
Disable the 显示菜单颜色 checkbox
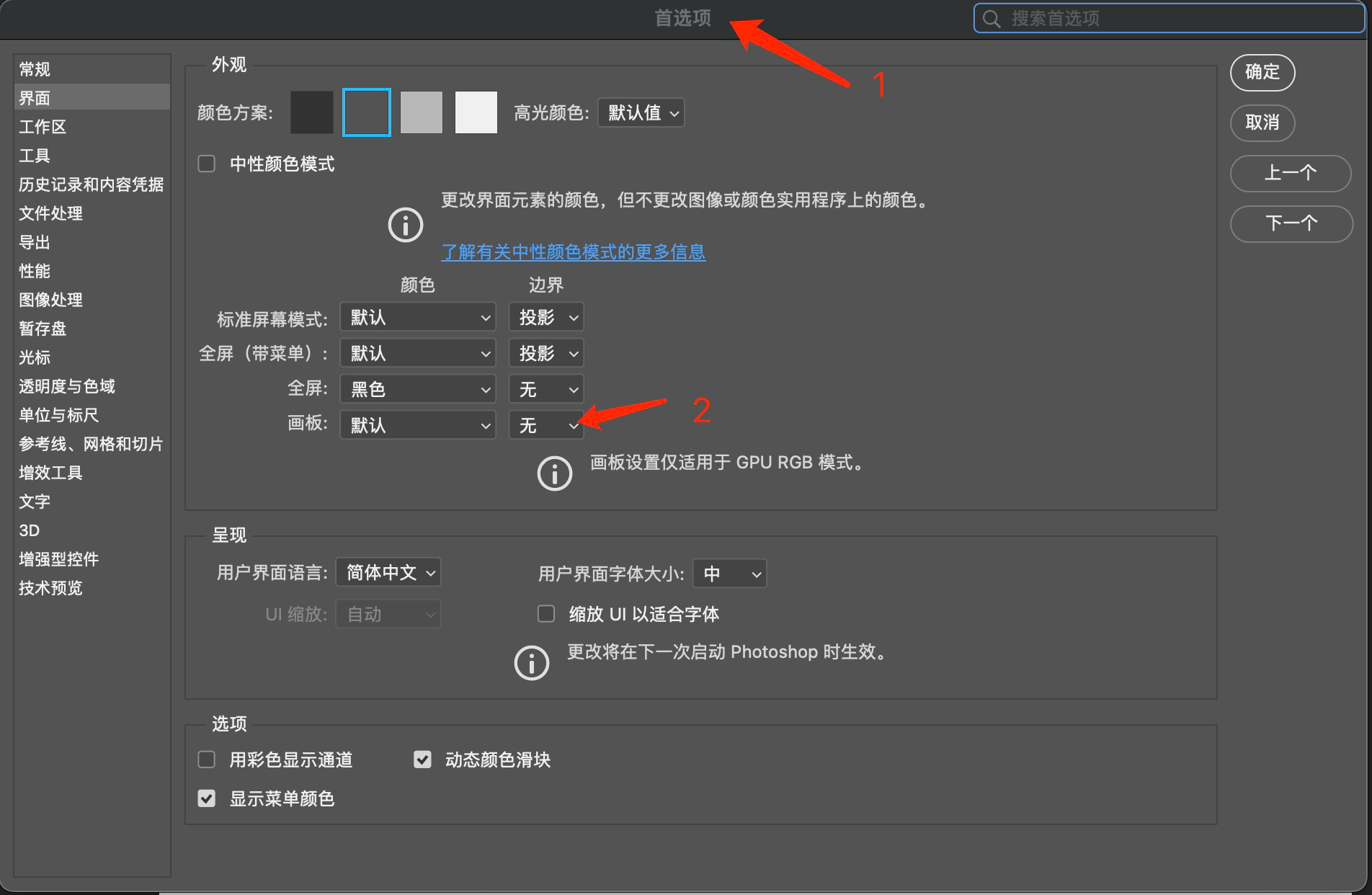tap(207, 798)
